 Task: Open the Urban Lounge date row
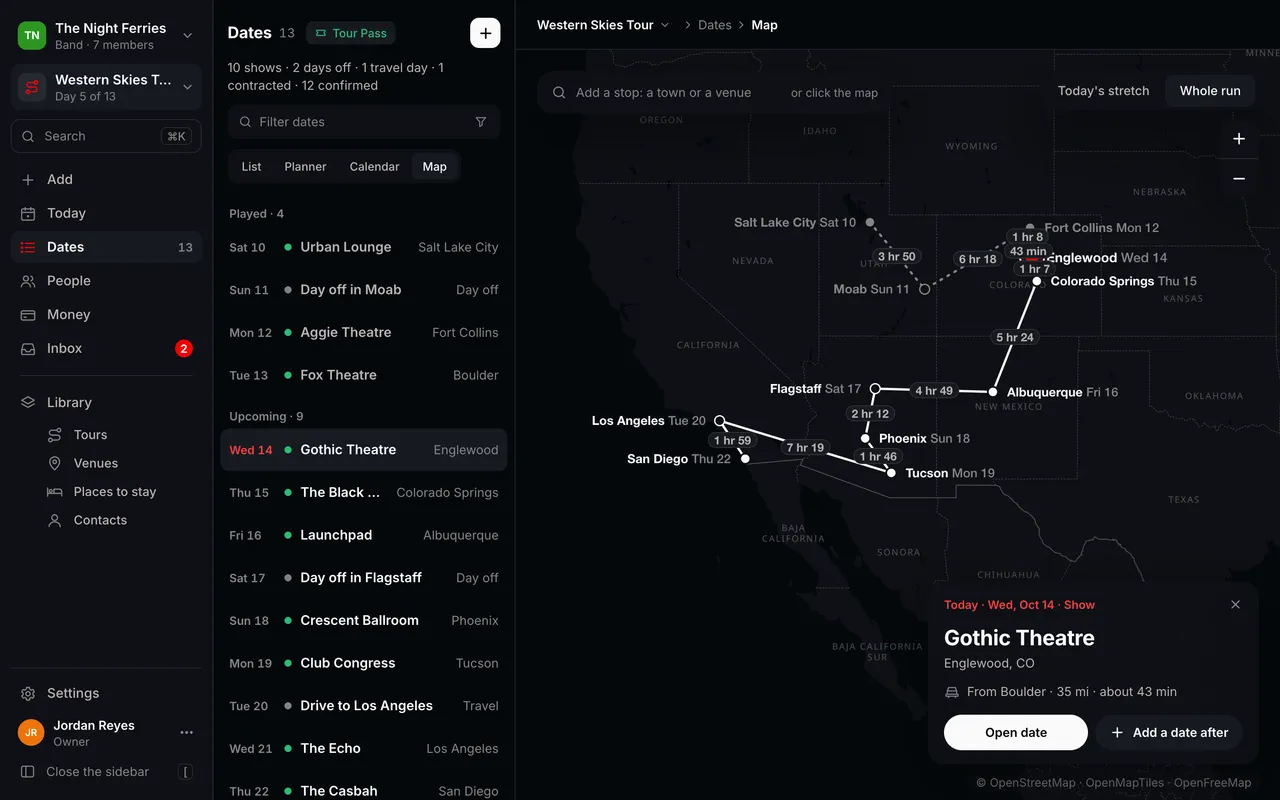(x=364, y=248)
